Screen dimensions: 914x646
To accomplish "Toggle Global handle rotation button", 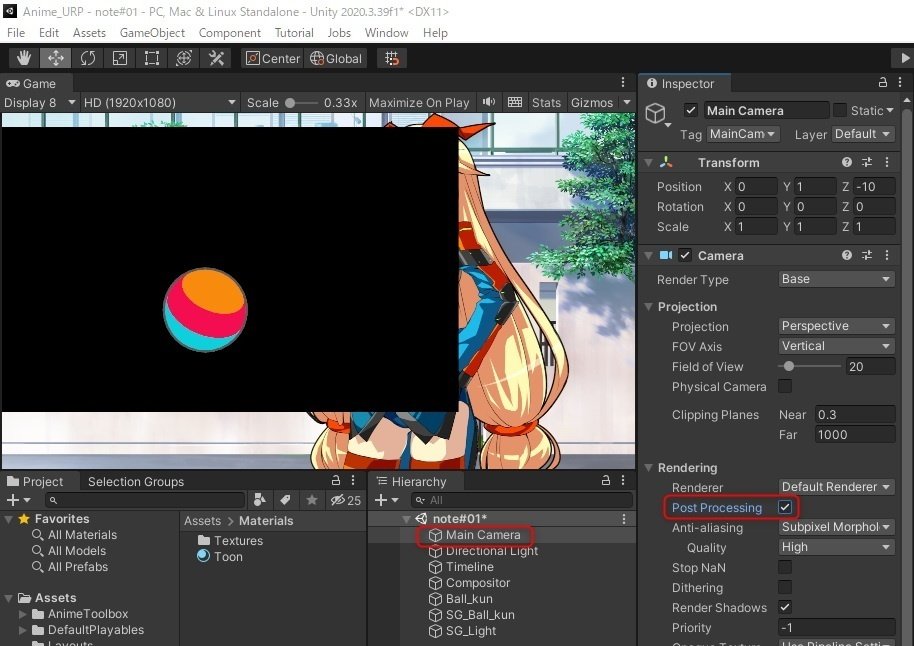I will [x=336, y=58].
